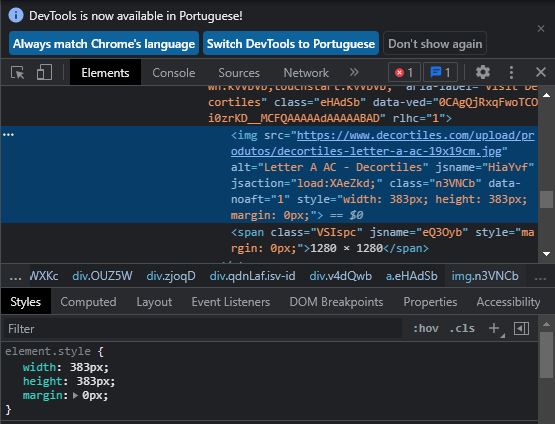Click Always match Chrome's language button
This screenshot has width=555, height=424.
coord(104,44)
